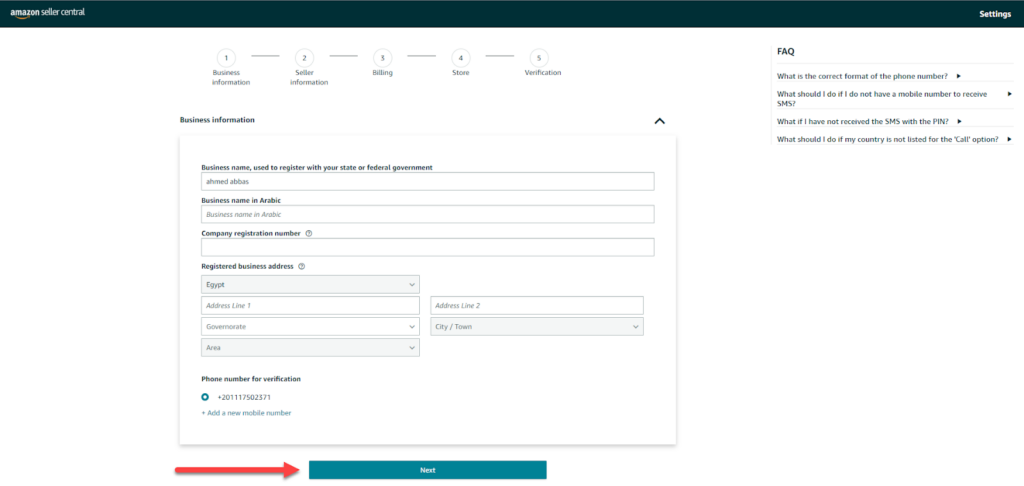Image resolution: width=1024 pixels, height=486 pixels.
Task: Click the Address Line 2 field
Action: click(537, 306)
